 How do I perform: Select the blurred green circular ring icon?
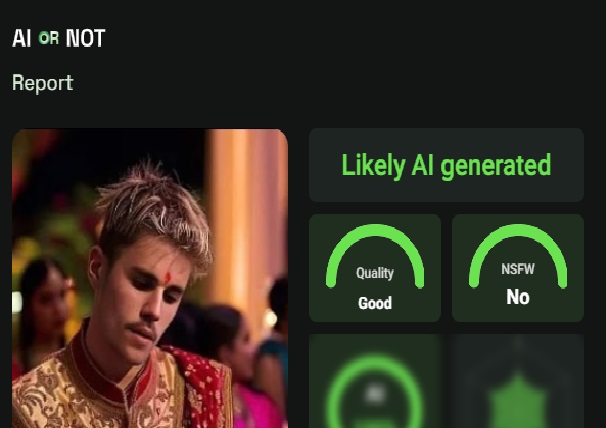click(375, 391)
